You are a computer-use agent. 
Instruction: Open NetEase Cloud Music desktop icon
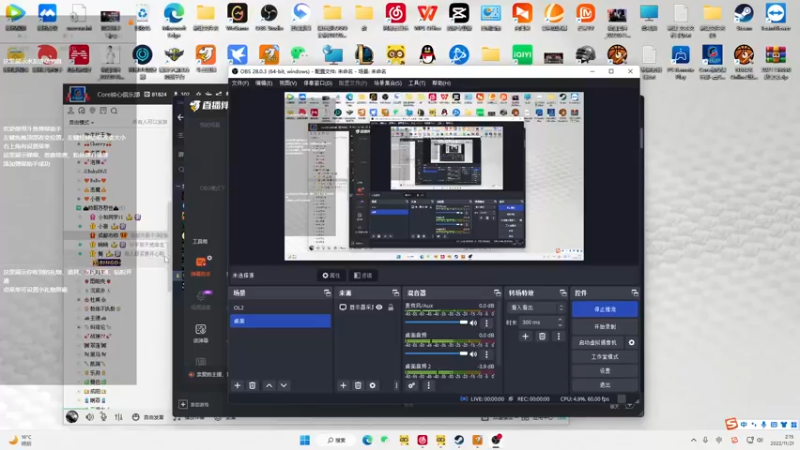[395, 17]
